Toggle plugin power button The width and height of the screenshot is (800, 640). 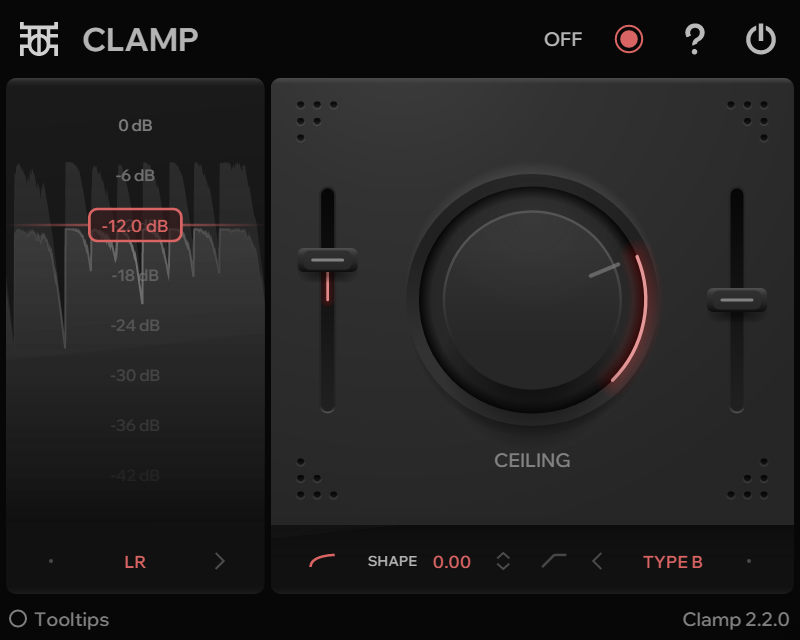[x=761, y=39]
